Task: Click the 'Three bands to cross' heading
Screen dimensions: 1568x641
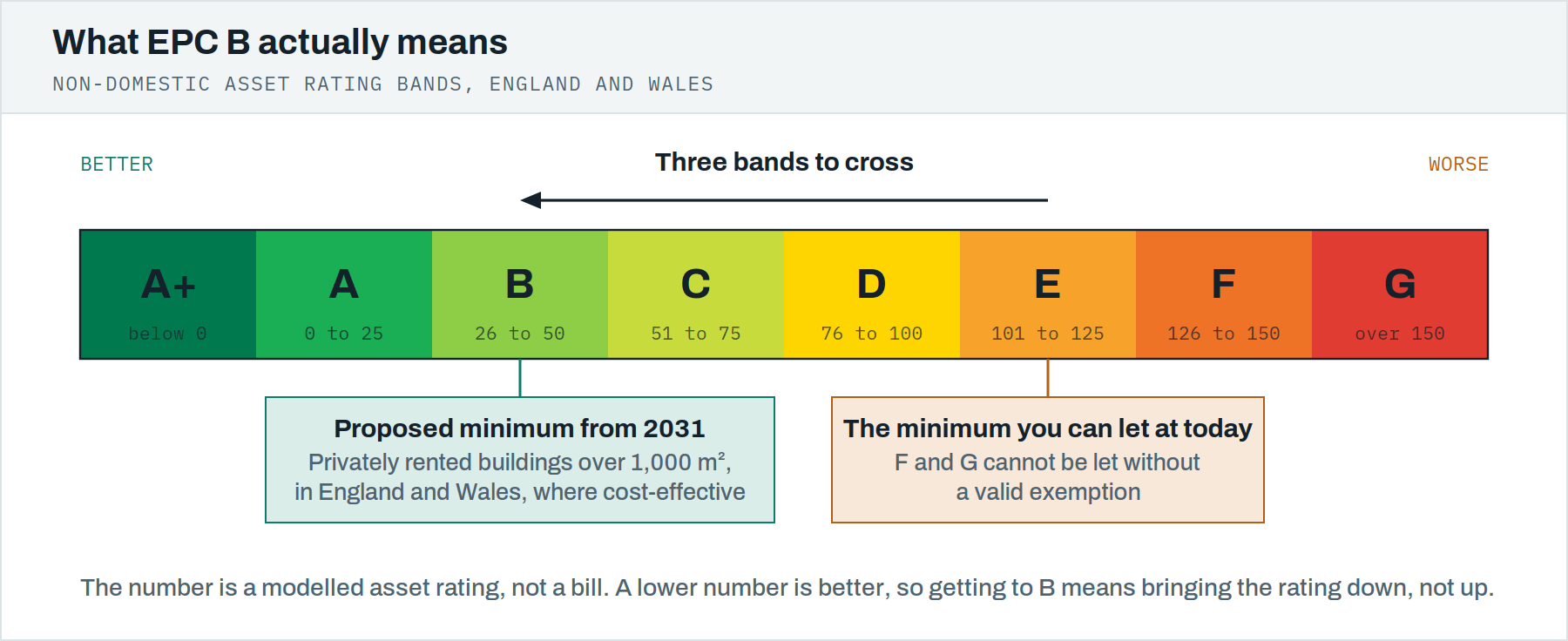Action: point(784,162)
